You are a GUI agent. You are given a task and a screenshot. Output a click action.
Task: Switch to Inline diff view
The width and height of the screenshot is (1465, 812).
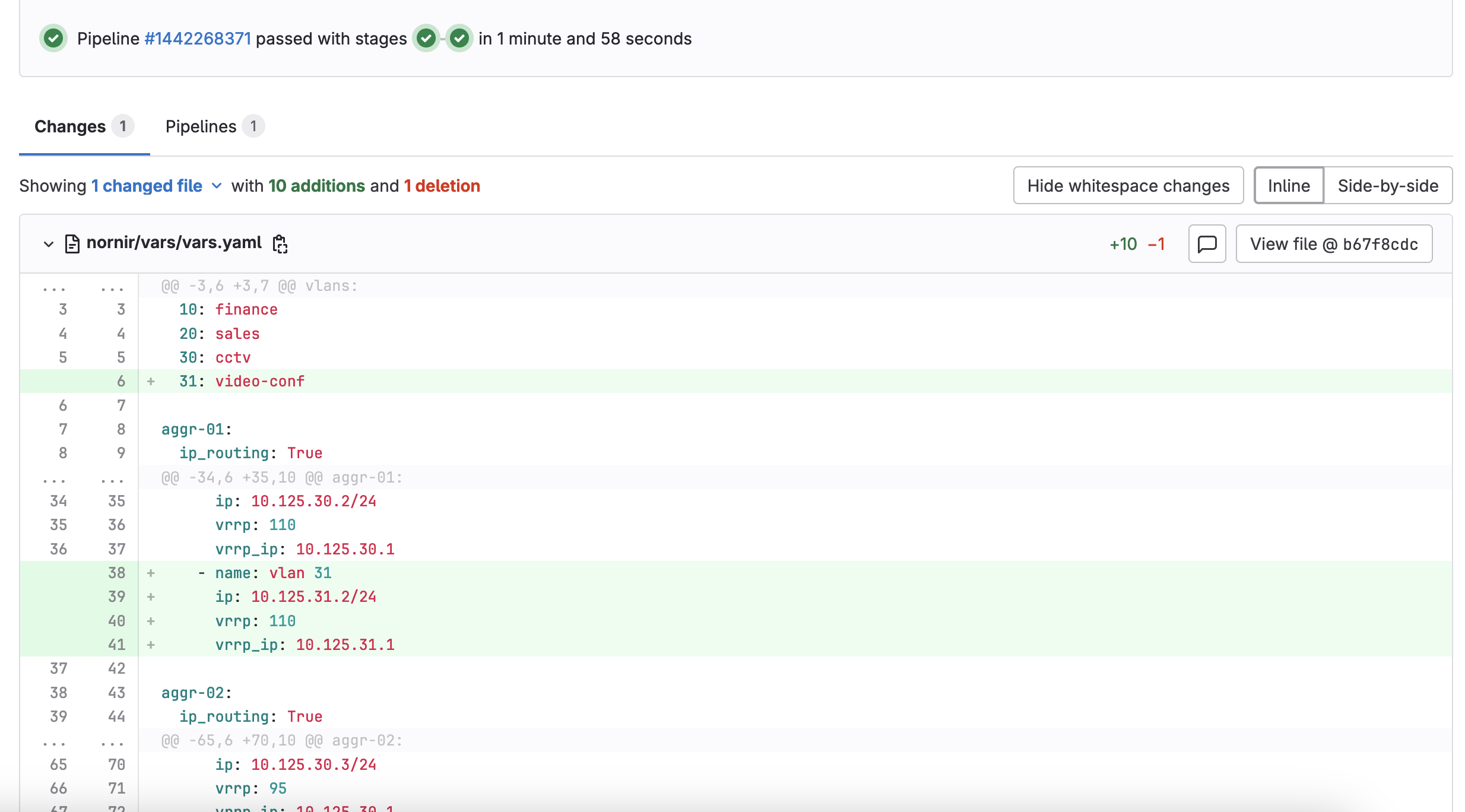[1288, 186]
